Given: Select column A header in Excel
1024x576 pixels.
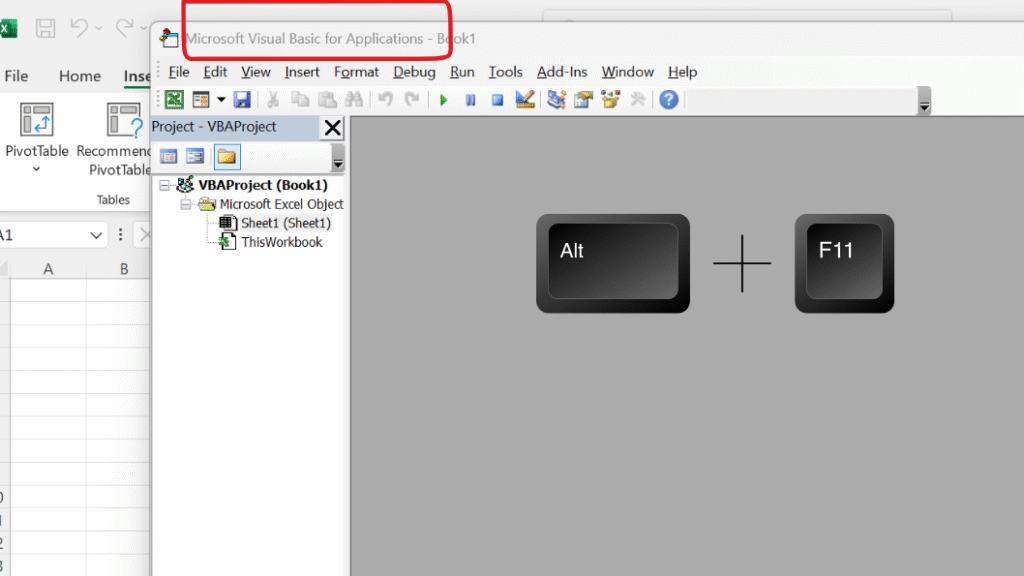Looking at the screenshot, I should [48, 269].
